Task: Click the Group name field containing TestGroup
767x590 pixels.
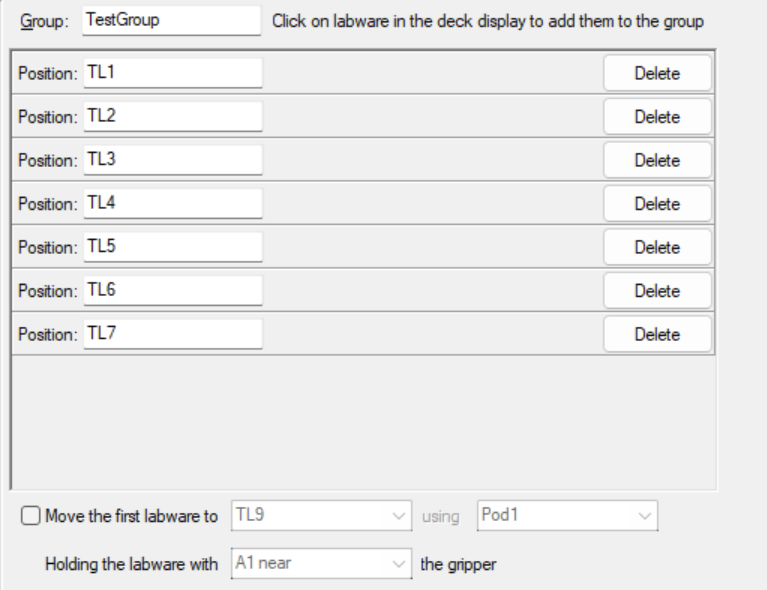Action: coord(171,21)
